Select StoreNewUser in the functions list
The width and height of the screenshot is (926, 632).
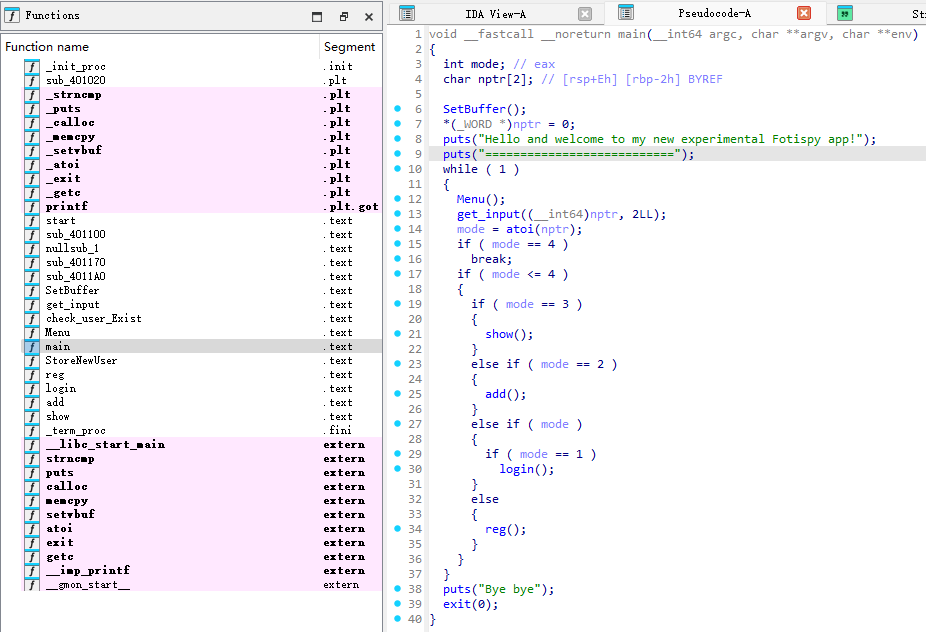coord(81,361)
